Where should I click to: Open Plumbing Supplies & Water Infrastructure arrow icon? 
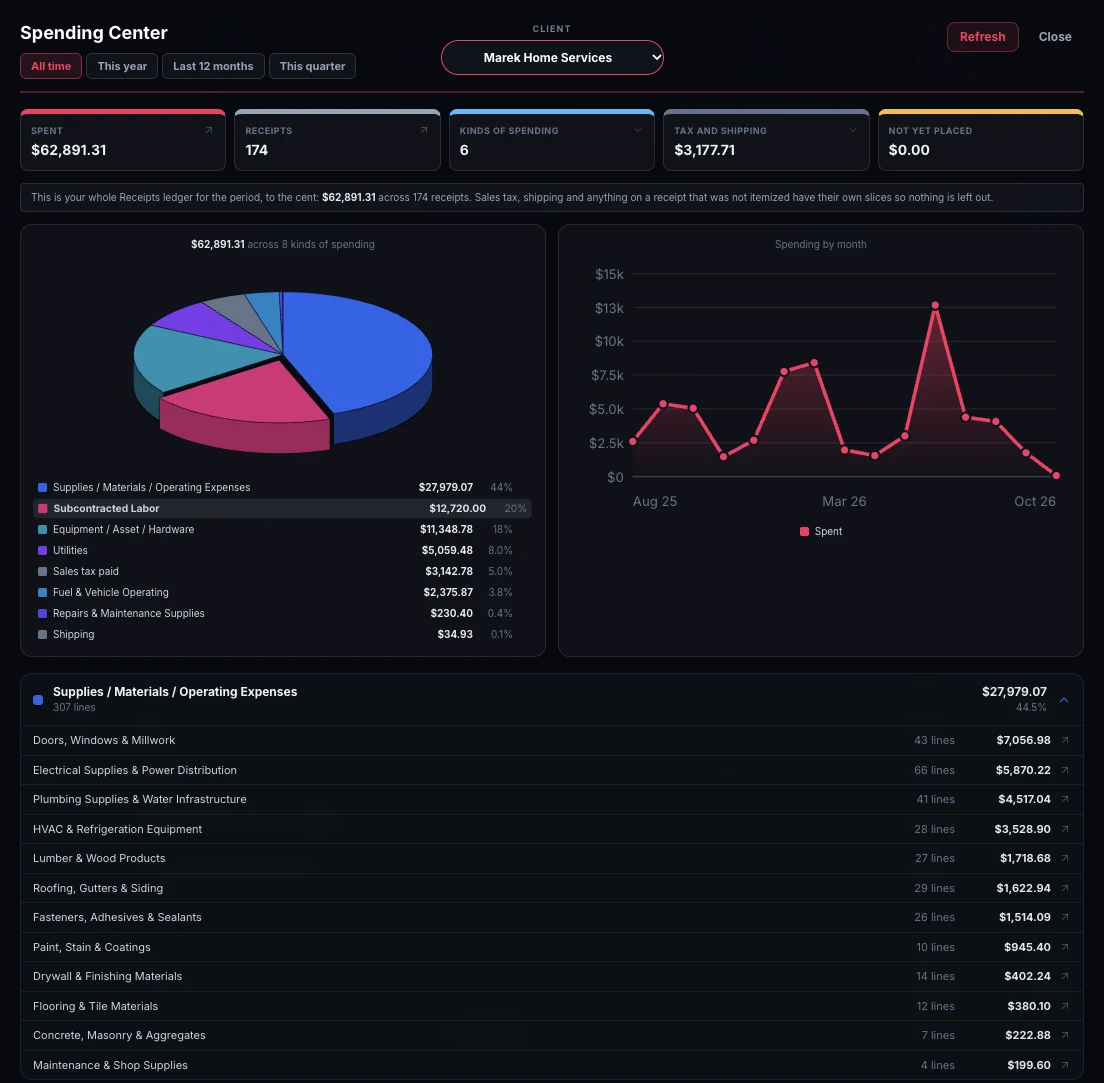point(1065,799)
